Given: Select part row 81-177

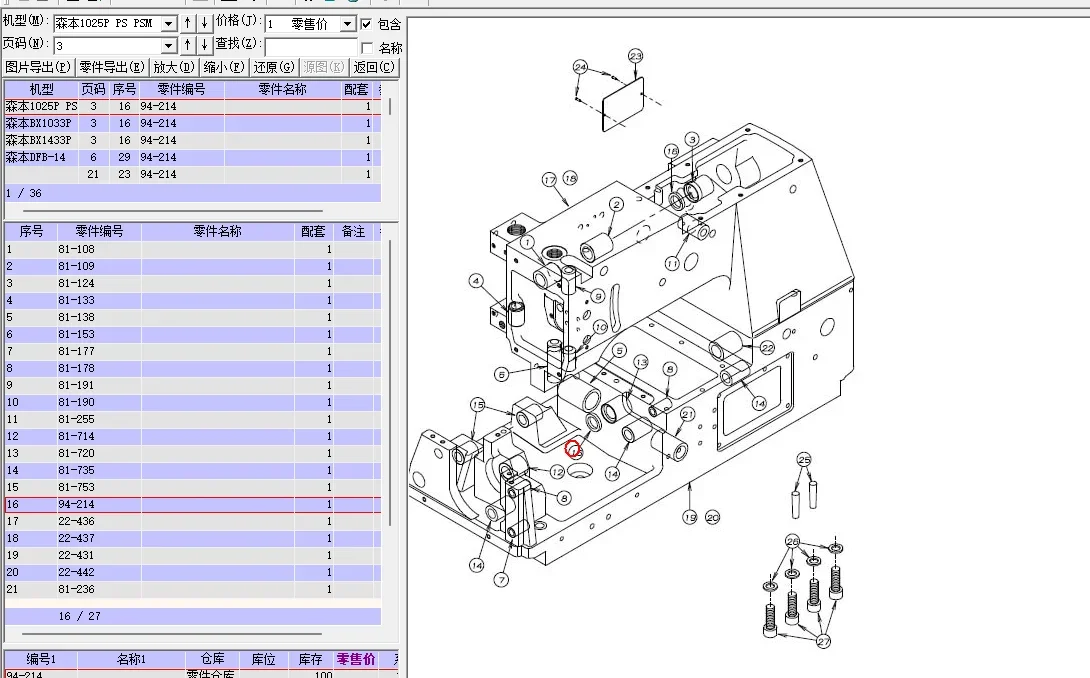Looking at the screenshot, I should tap(193, 351).
